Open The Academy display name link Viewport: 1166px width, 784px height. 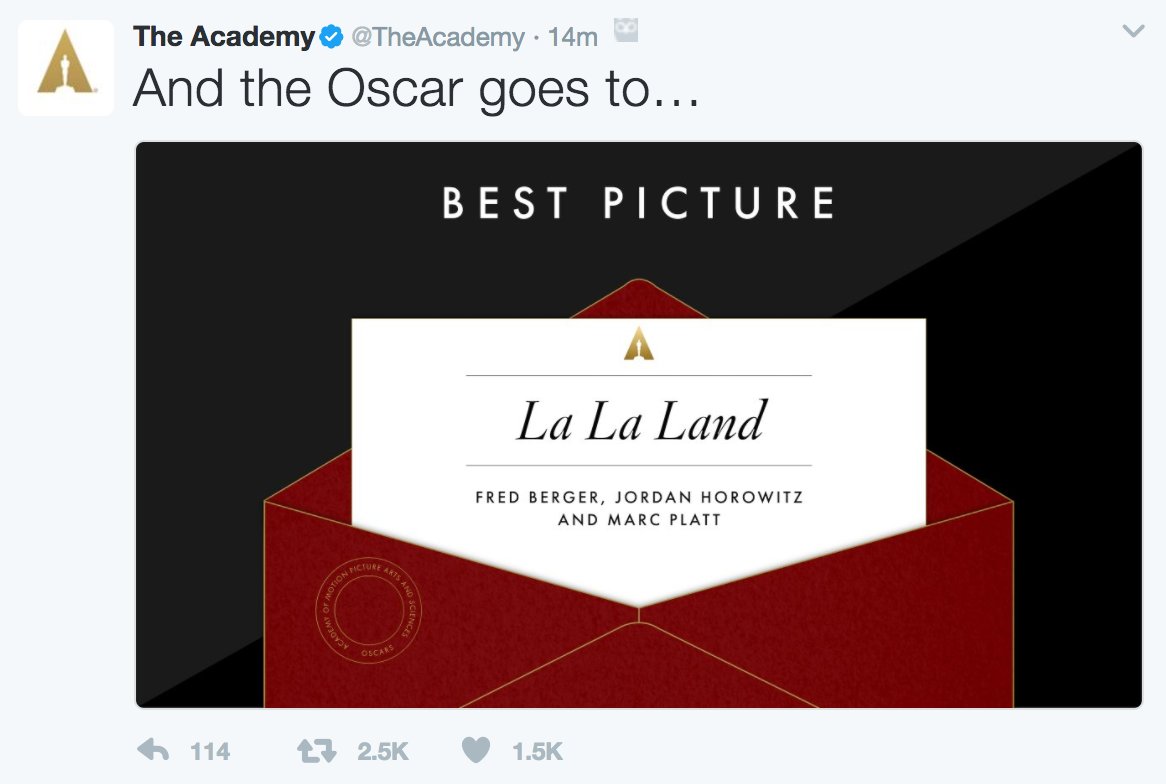click(224, 37)
